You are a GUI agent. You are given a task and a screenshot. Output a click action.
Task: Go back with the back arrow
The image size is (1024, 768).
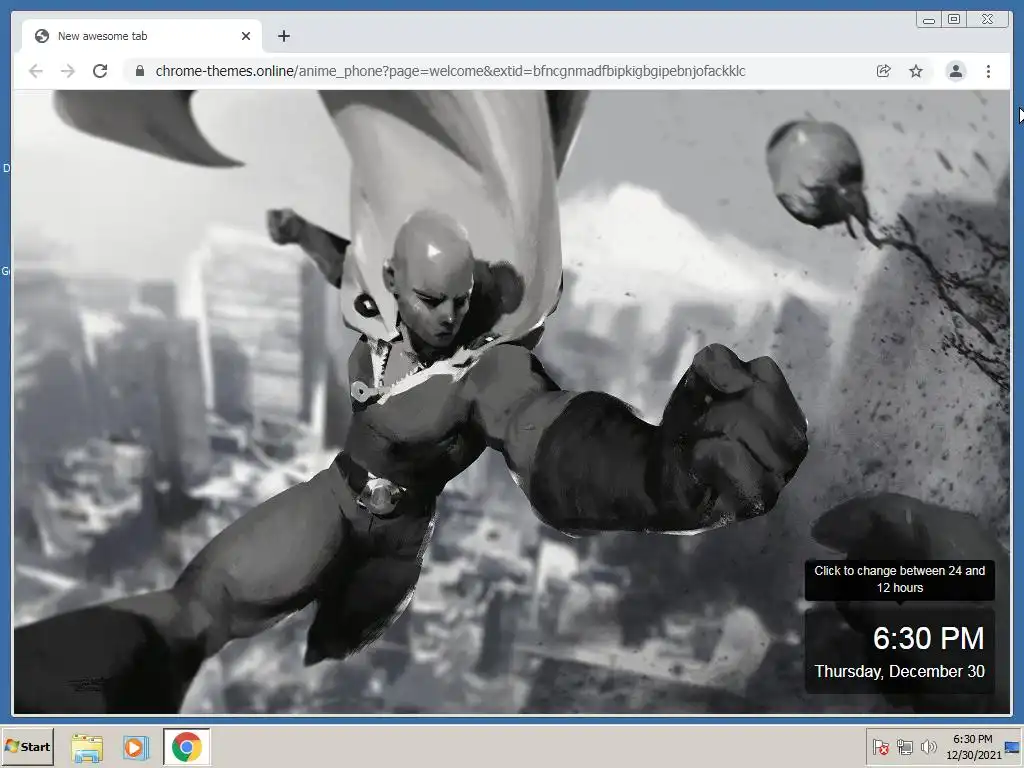pos(36,71)
